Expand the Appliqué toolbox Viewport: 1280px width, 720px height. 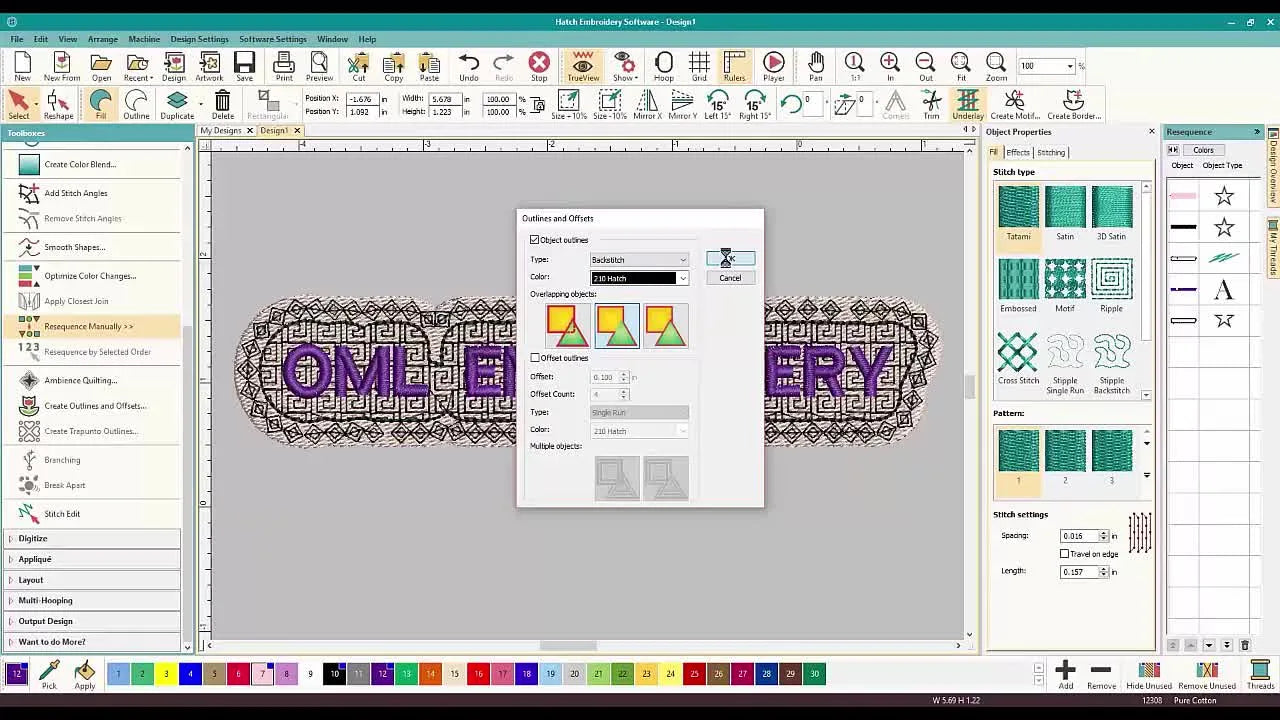(x=91, y=559)
